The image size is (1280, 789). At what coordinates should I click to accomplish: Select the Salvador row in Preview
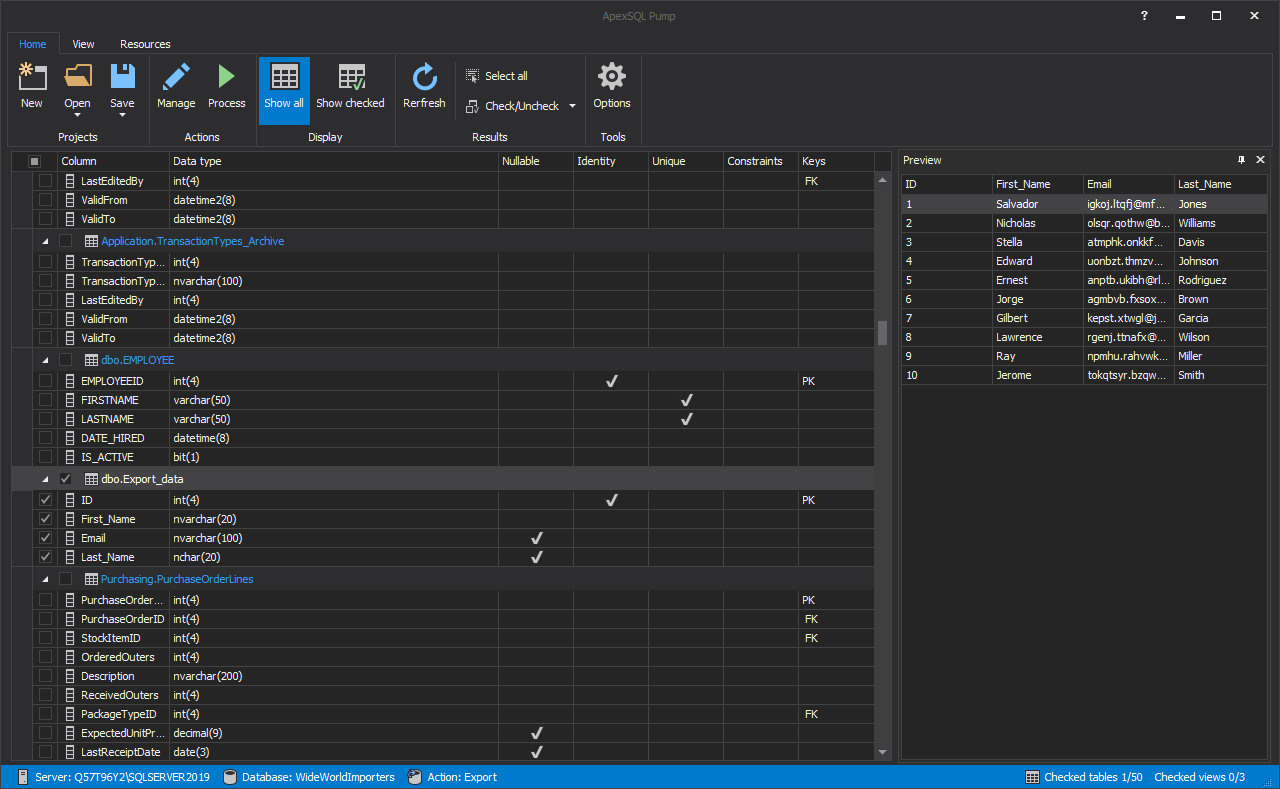click(1084, 204)
